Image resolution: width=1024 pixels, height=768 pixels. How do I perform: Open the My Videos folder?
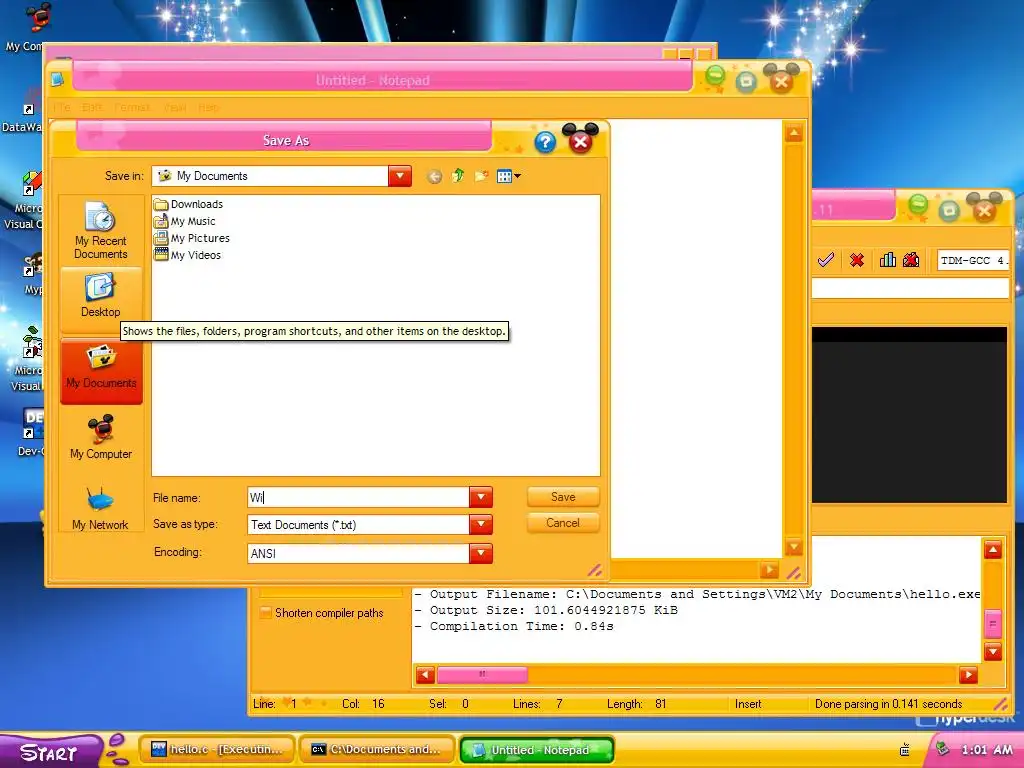[x=187, y=255]
